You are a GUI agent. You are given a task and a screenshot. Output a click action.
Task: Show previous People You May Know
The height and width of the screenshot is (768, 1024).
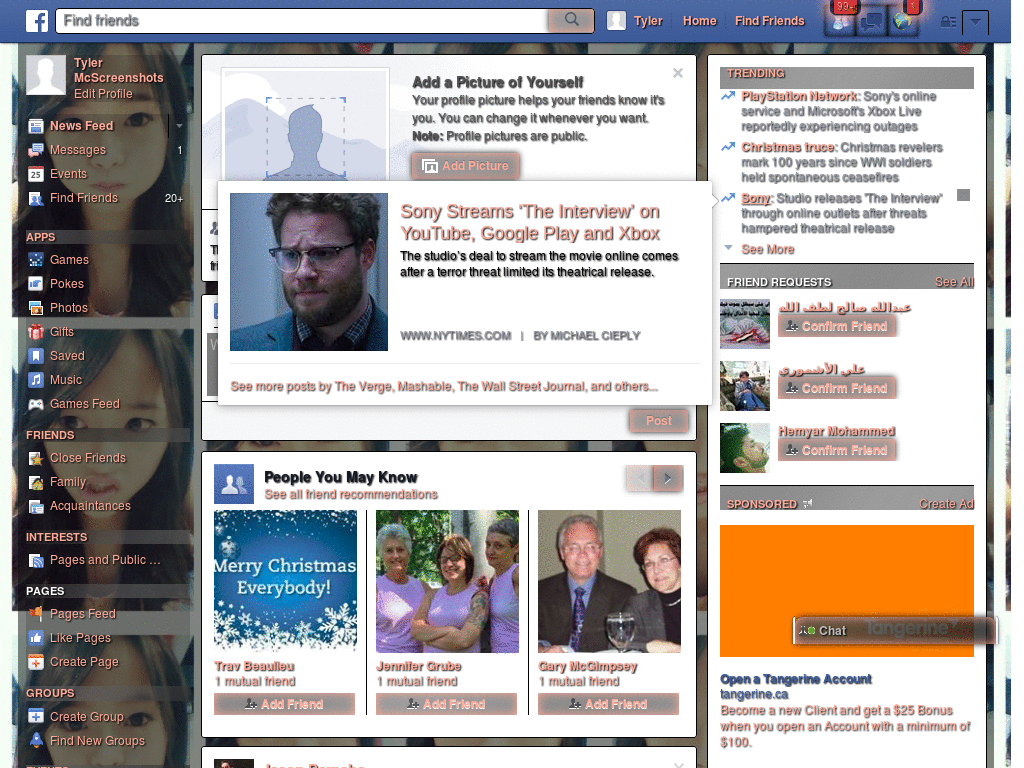tap(640, 479)
